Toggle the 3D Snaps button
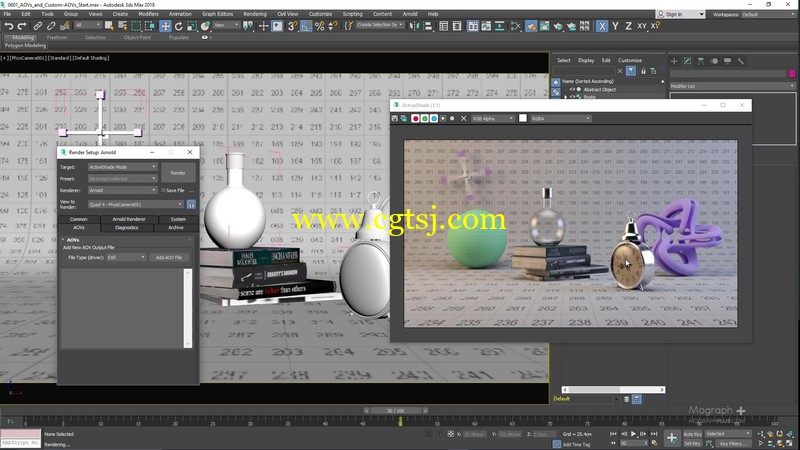The image size is (800, 450). point(292,26)
